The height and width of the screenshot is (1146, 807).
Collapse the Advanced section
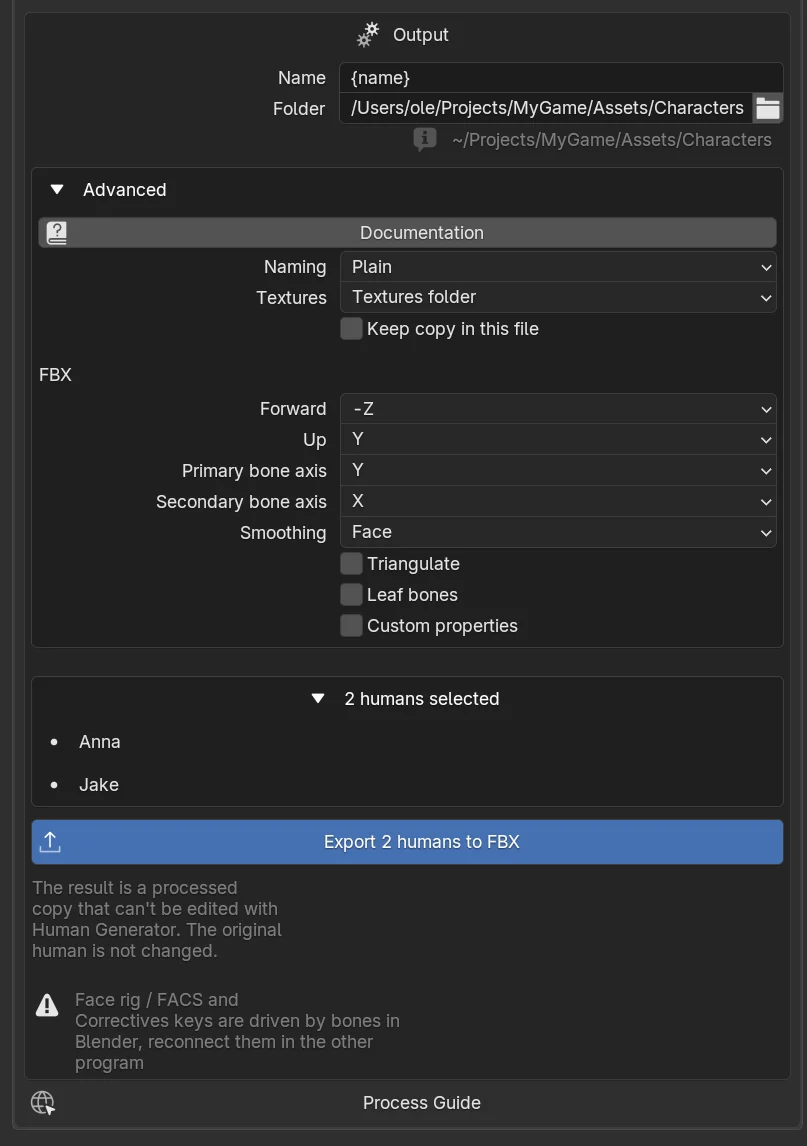click(57, 189)
